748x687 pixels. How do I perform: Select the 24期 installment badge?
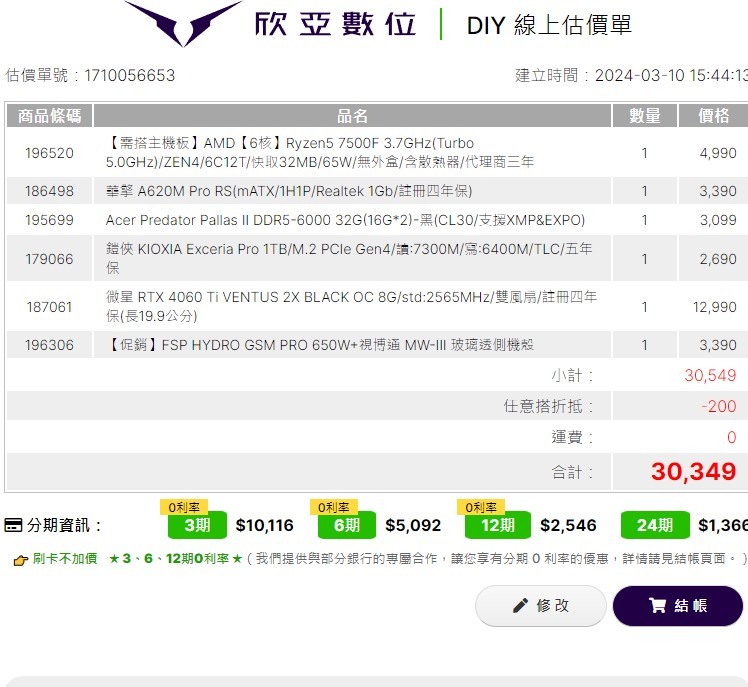point(655,525)
